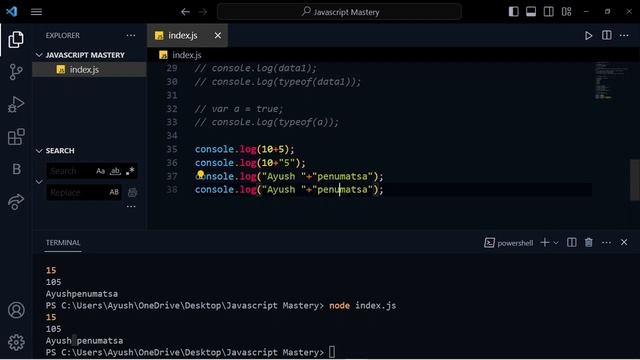Click index.js in the breadcrumb

(187, 55)
